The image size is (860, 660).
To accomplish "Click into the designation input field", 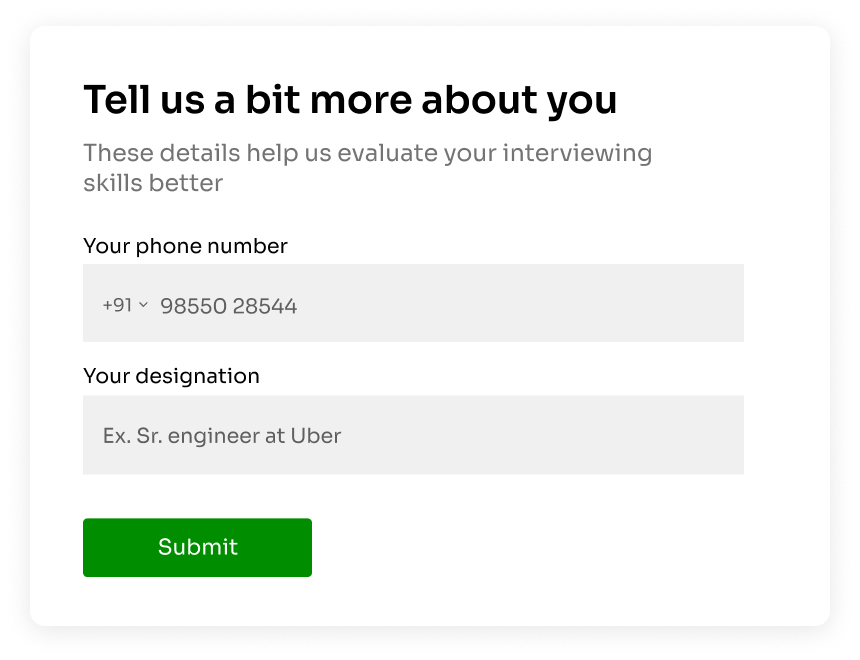I will click(414, 435).
